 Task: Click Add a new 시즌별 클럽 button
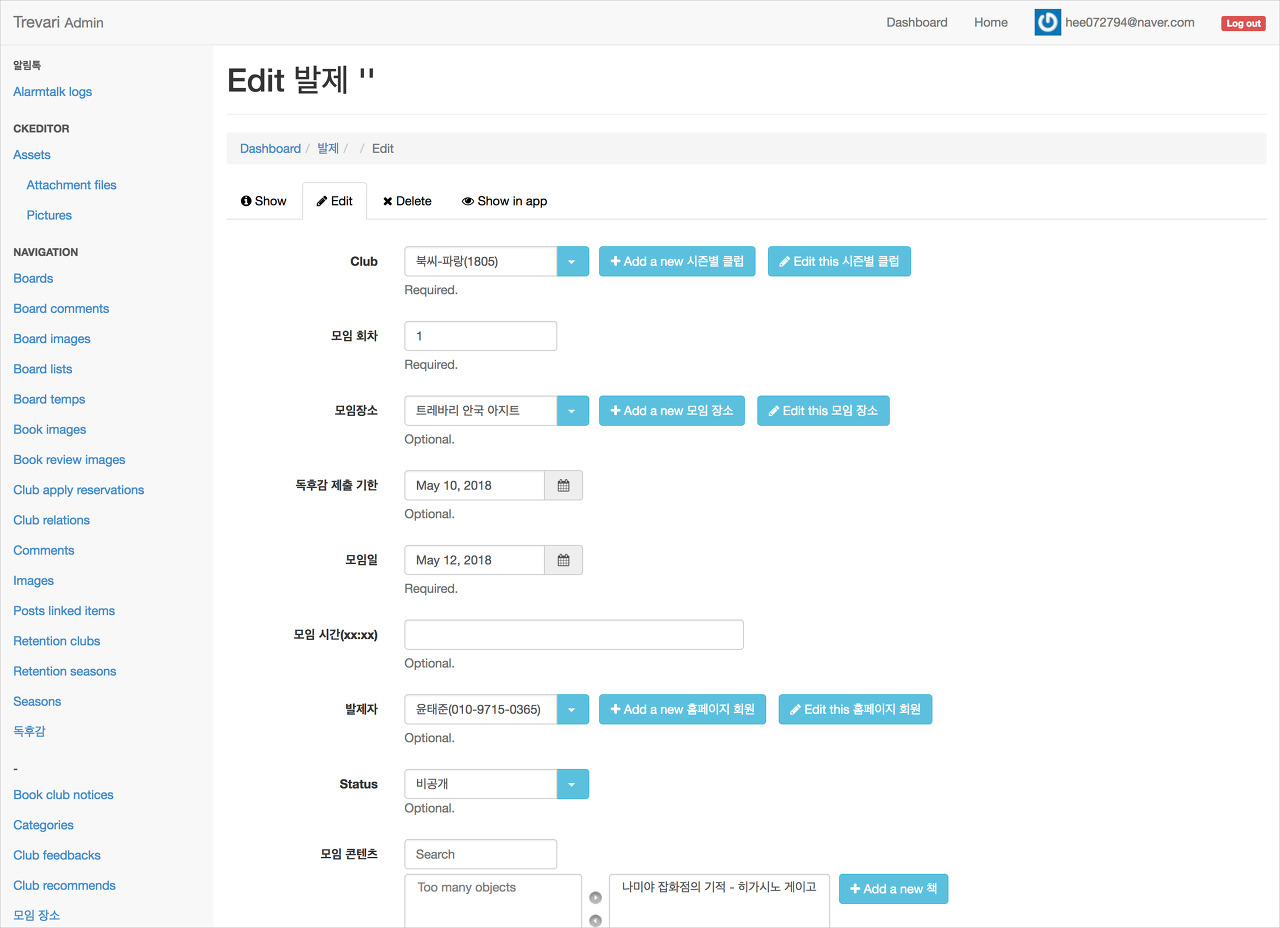click(677, 262)
